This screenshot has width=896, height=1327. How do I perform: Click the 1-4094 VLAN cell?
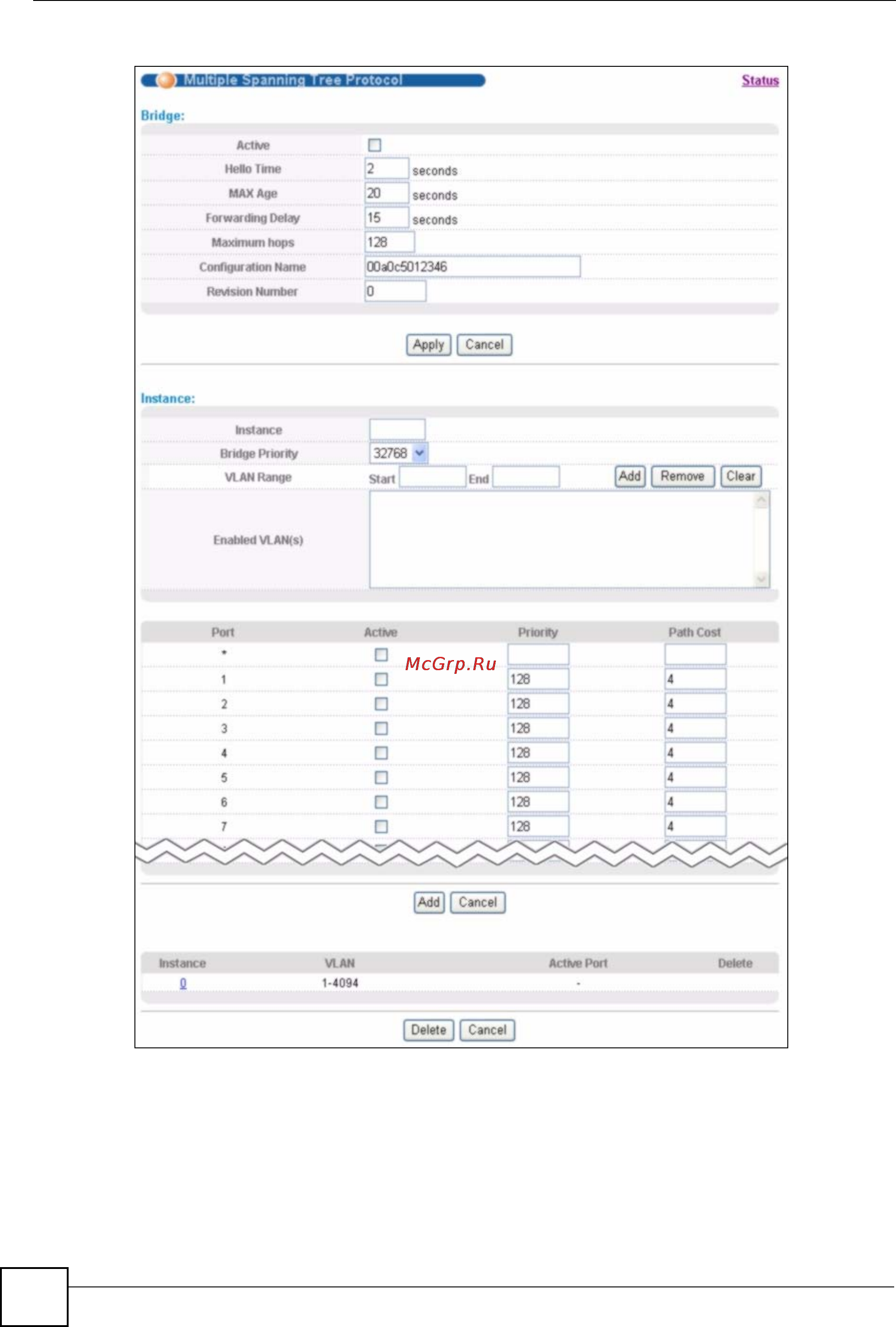[340, 983]
